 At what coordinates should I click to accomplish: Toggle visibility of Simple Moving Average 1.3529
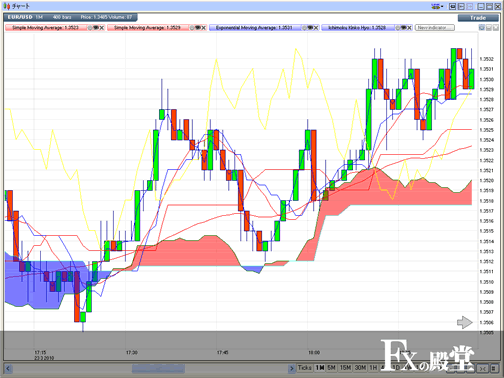point(198,28)
